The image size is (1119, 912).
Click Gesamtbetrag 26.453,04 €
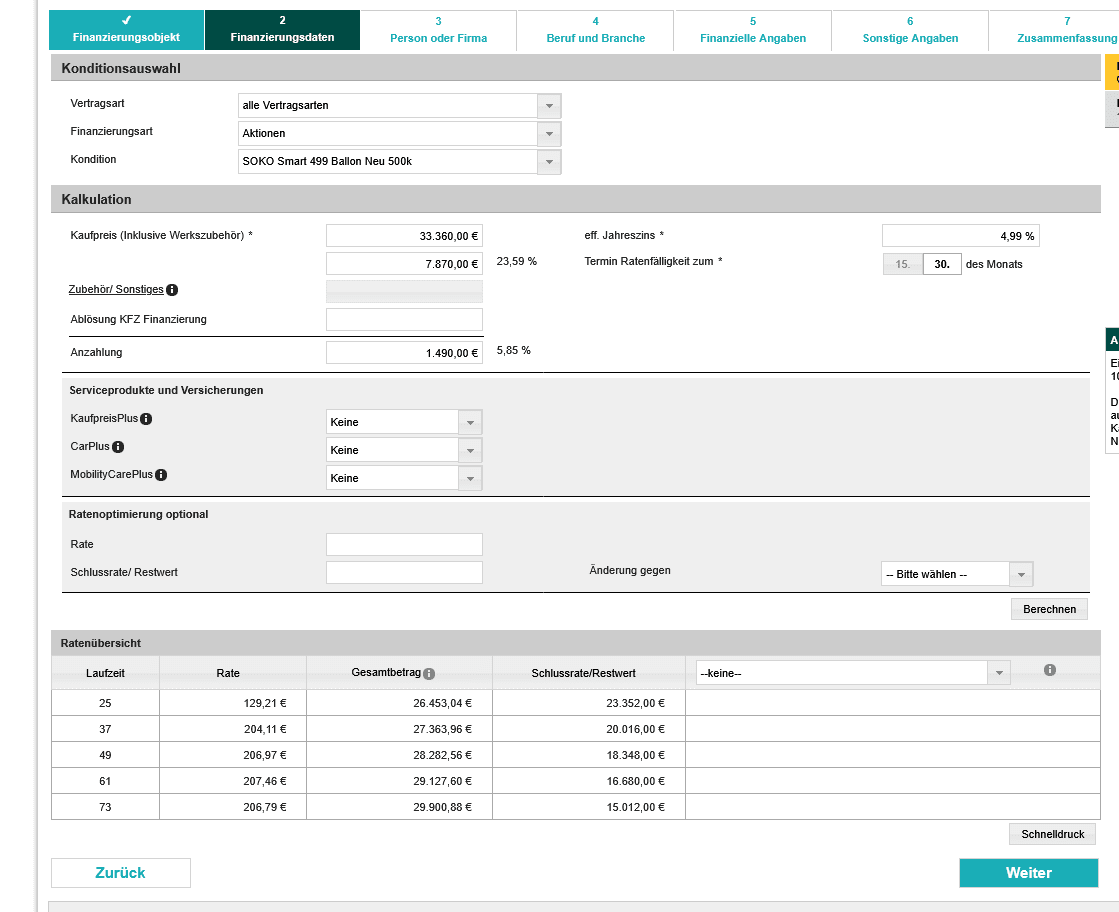tap(442, 703)
